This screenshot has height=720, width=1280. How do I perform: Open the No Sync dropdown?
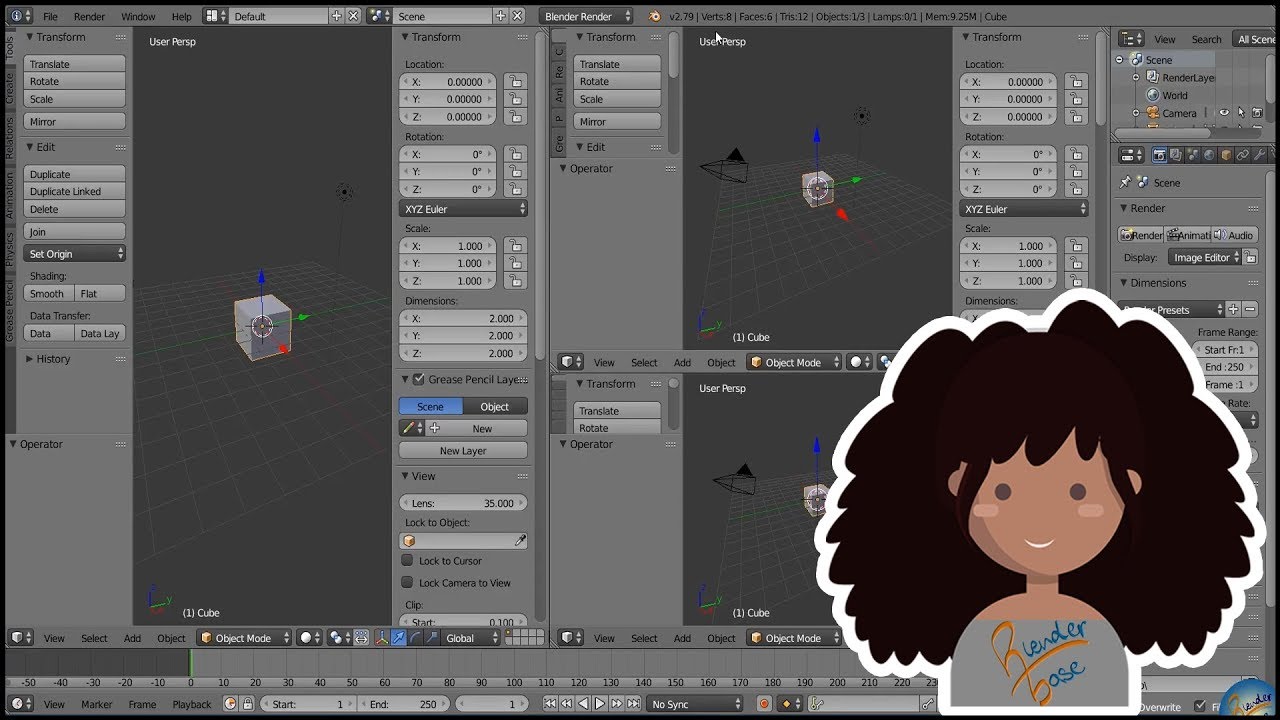tap(695, 704)
